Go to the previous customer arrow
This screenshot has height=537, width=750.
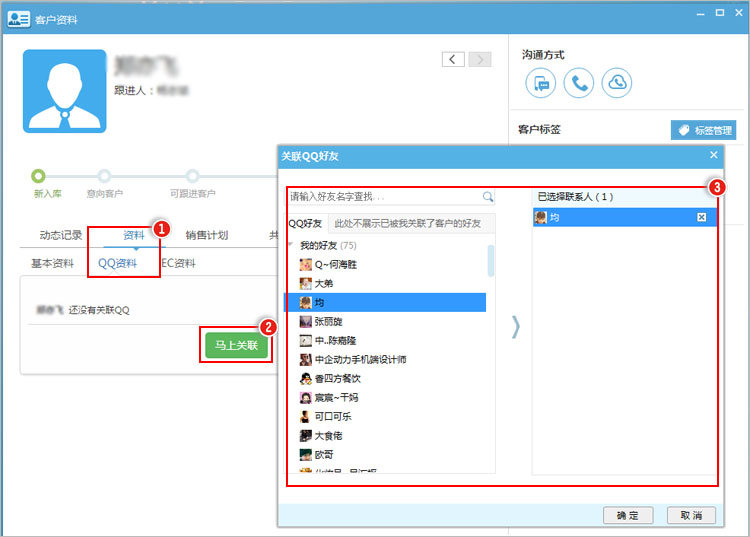[453, 59]
